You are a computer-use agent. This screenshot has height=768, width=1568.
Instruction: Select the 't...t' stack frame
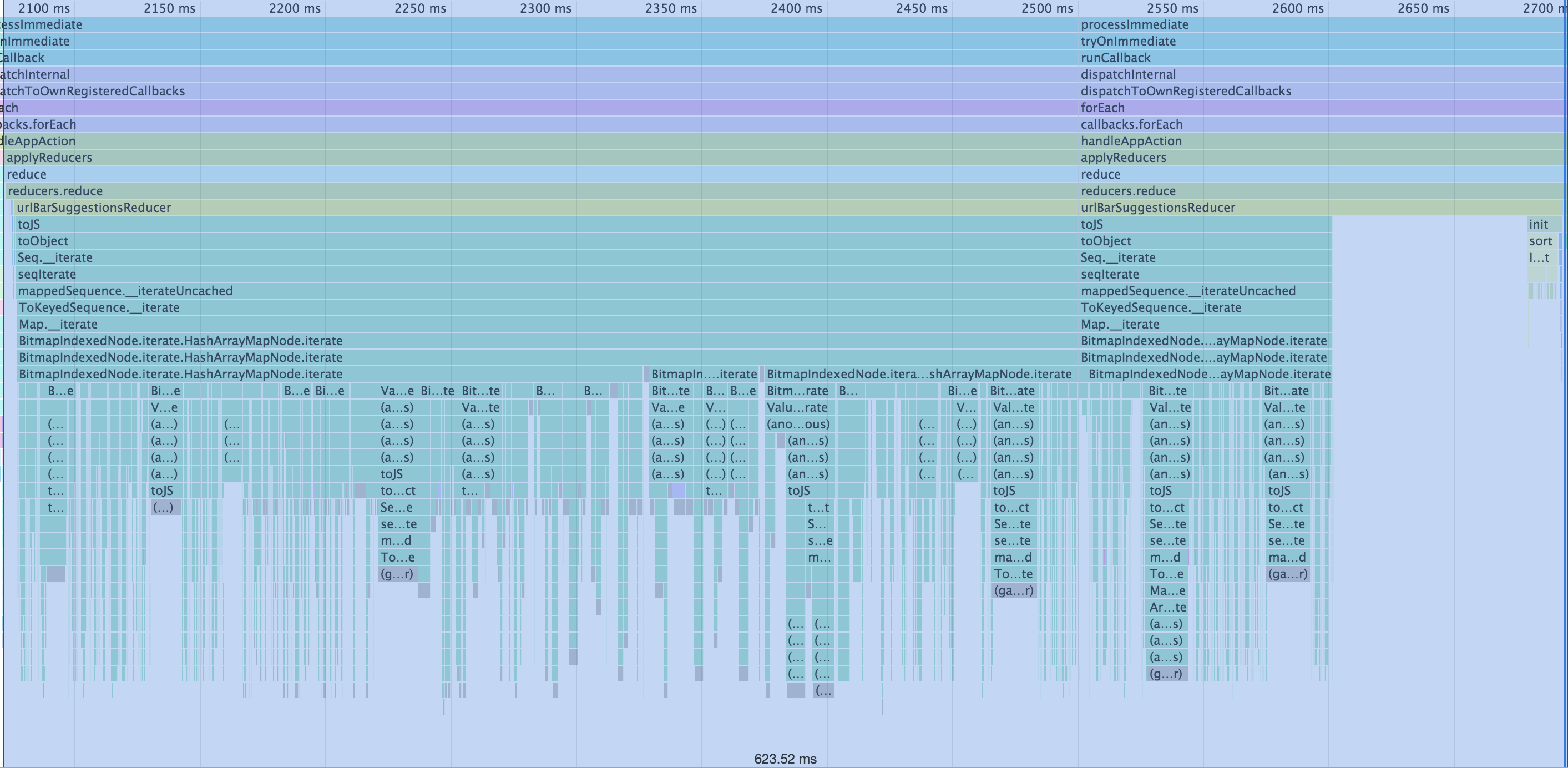[819, 508]
